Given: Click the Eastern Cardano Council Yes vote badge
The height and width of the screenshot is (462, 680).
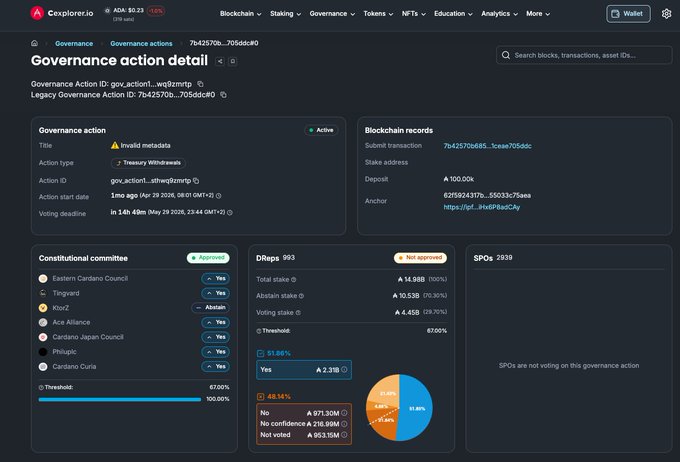Looking at the screenshot, I should [216, 279].
